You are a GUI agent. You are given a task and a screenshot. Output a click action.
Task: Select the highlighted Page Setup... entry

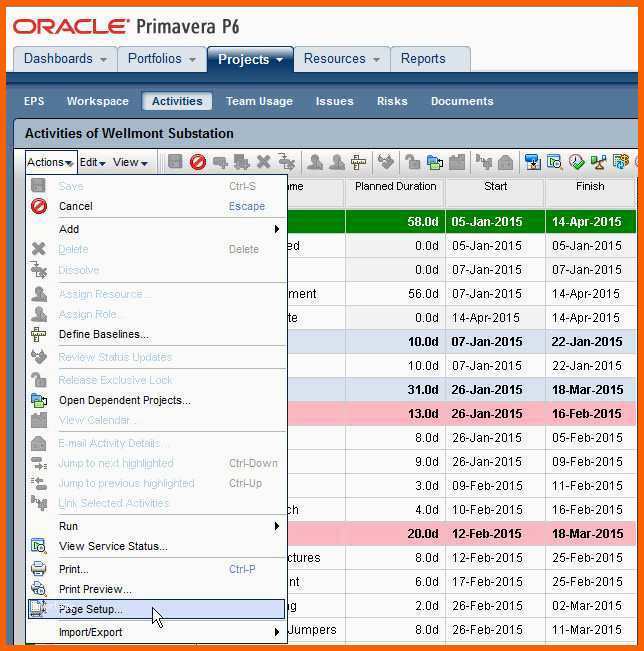click(x=157, y=609)
